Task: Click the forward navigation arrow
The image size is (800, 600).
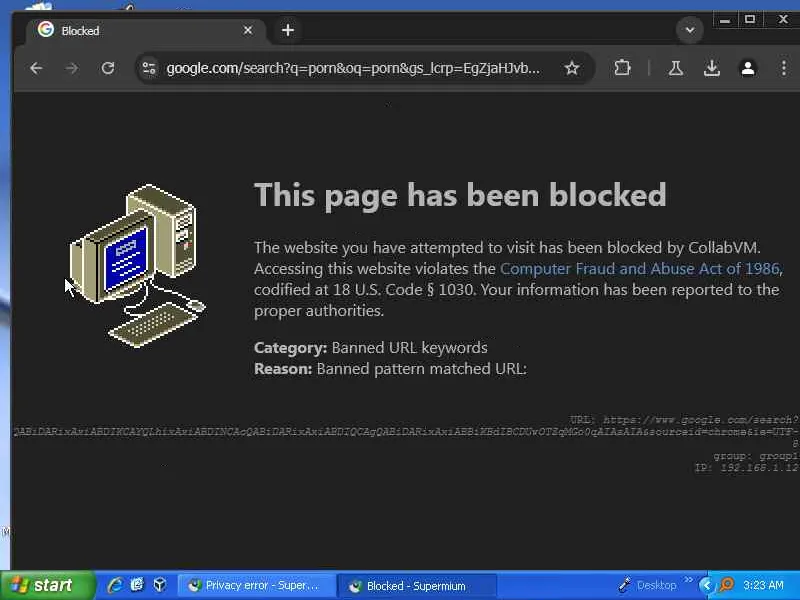Action: coord(72,68)
